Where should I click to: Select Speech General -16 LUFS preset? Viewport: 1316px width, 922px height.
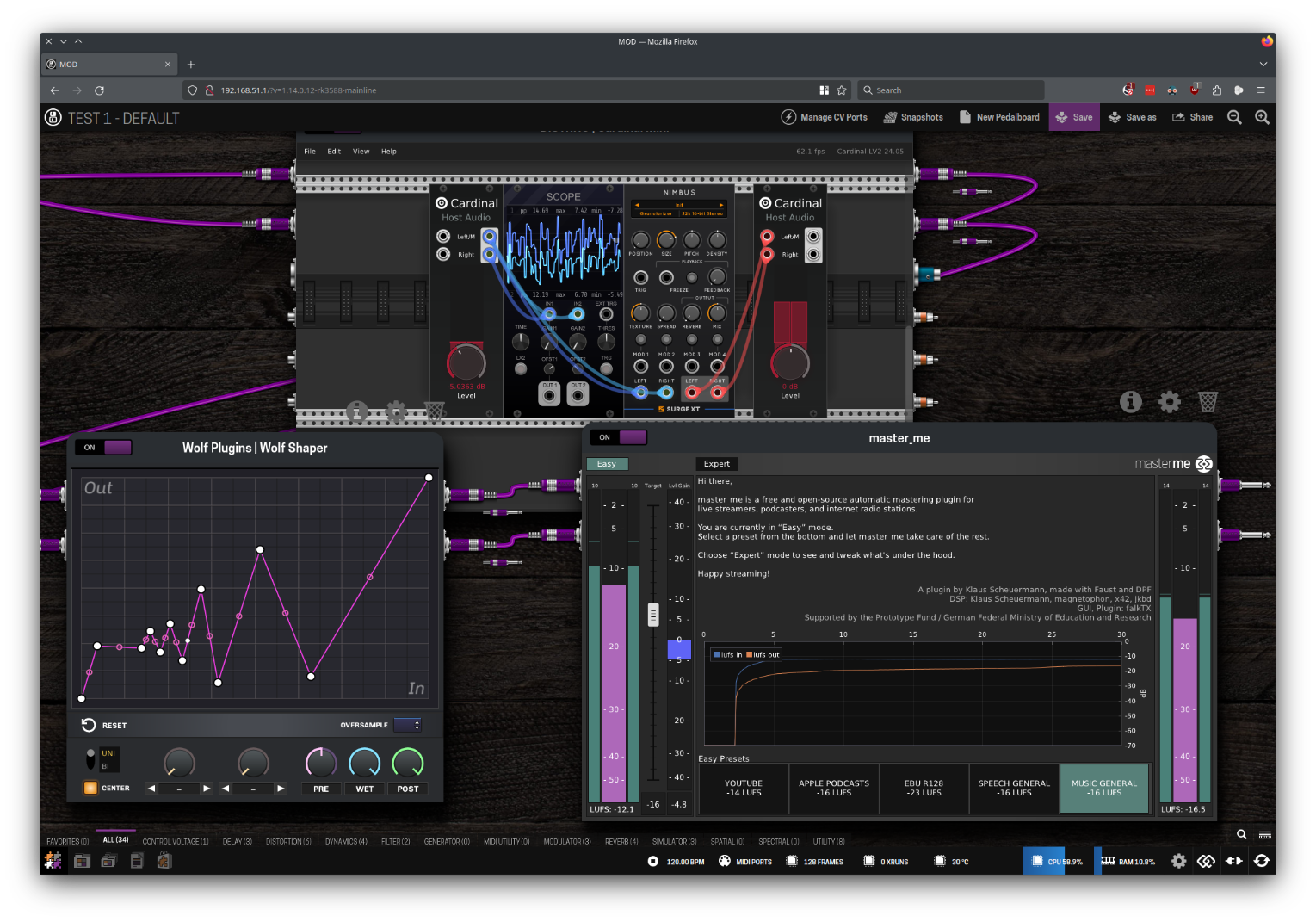click(1014, 789)
